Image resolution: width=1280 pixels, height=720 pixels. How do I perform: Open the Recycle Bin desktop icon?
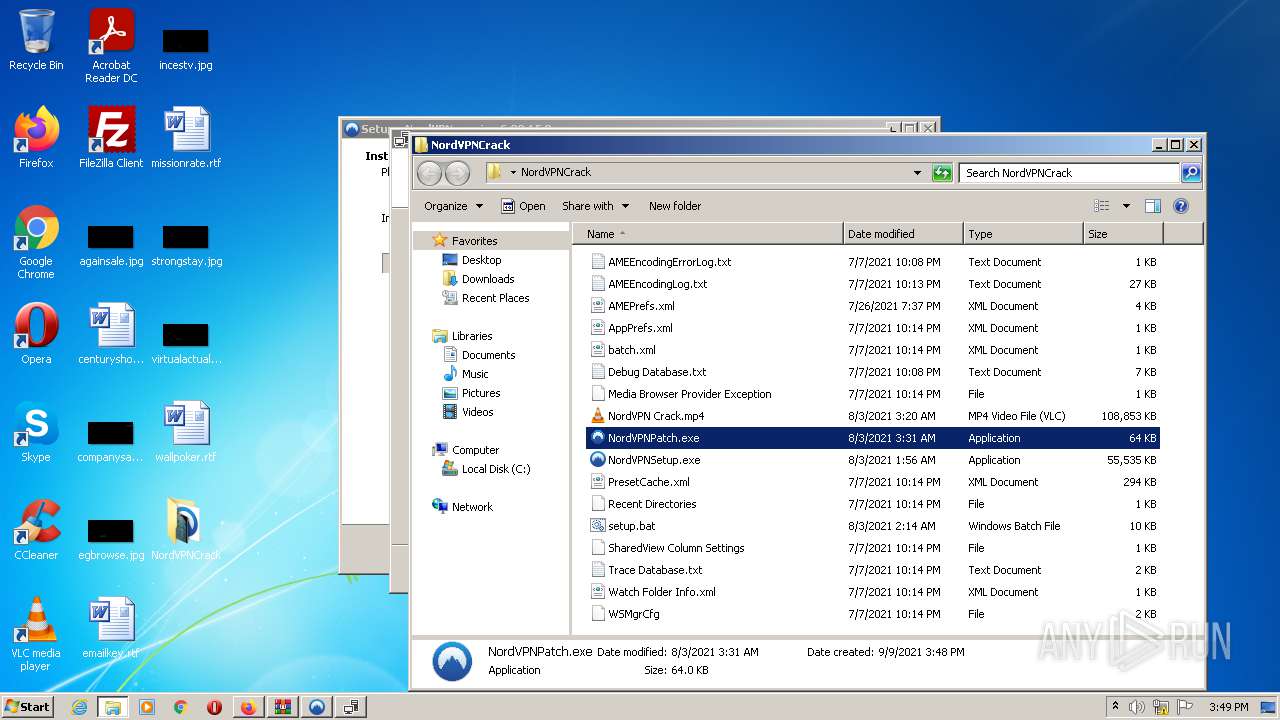point(36,41)
